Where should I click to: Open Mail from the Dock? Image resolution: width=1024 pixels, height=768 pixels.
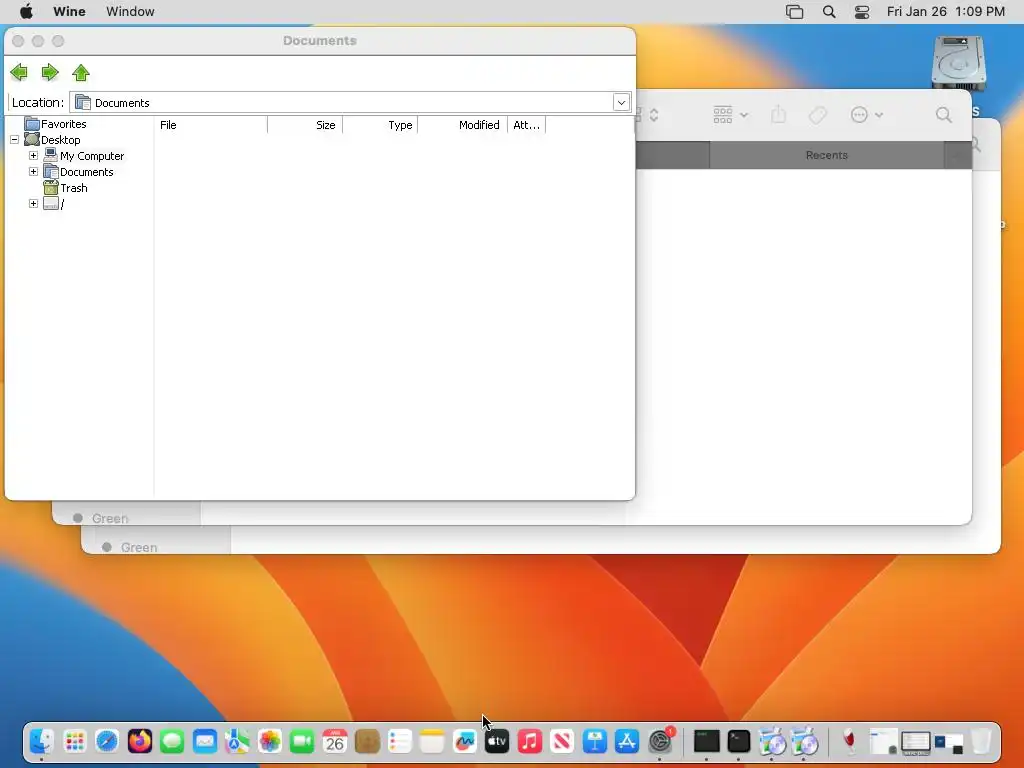pos(204,742)
